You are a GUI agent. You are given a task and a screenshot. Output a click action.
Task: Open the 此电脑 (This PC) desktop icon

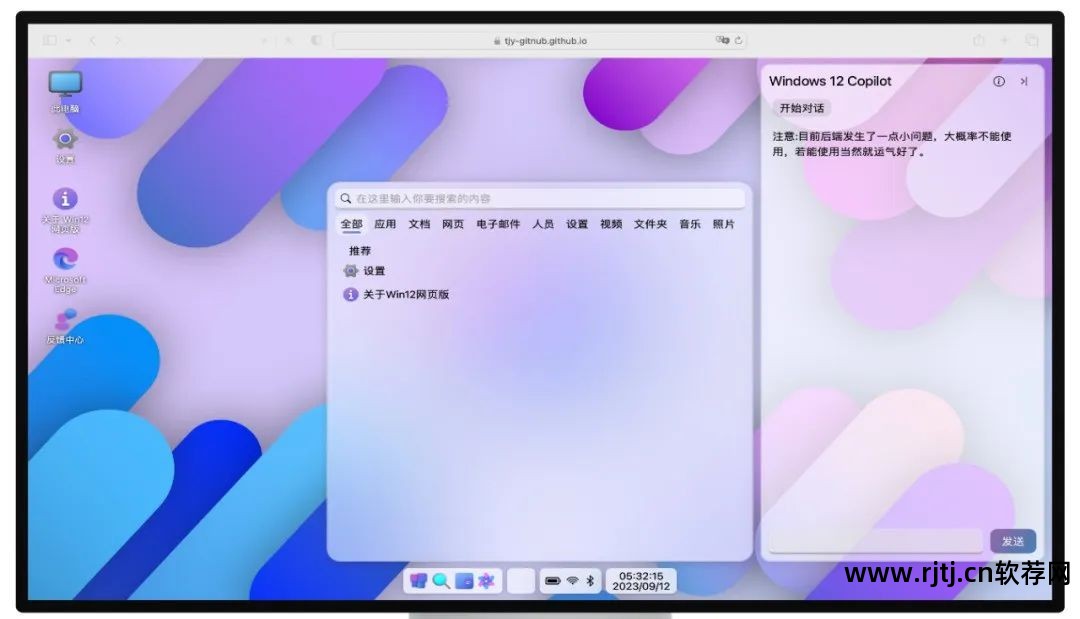pyautogui.click(x=65, y=86)
